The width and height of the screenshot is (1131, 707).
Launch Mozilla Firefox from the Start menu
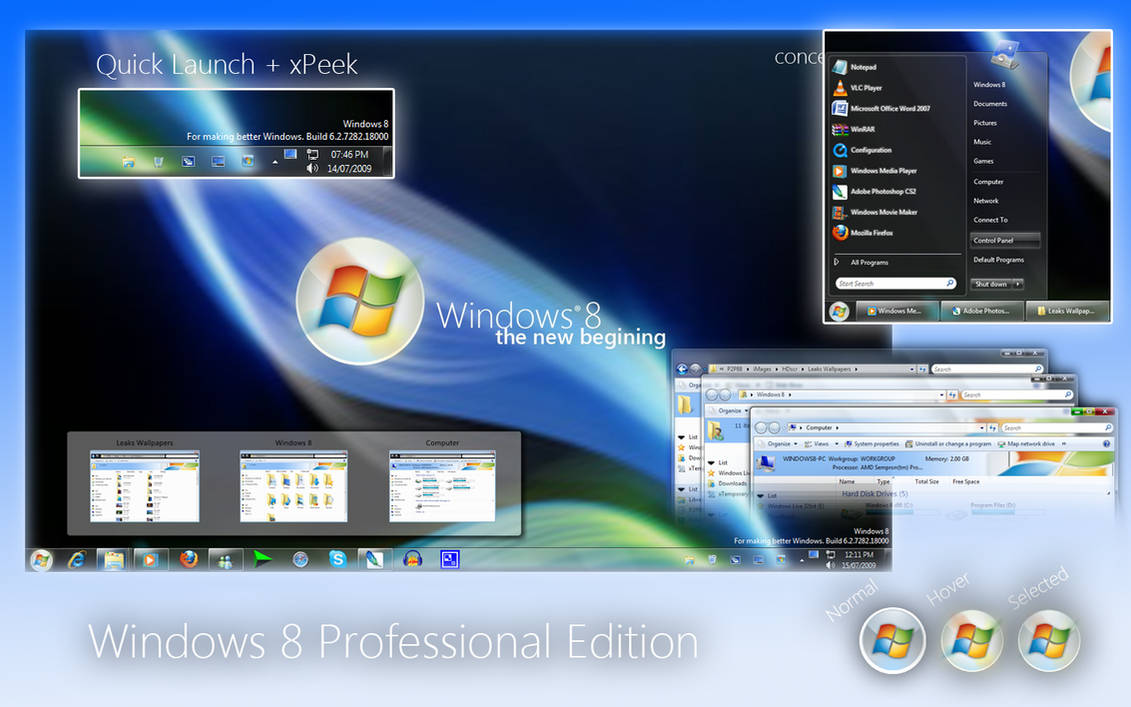(x=870, y=233)
